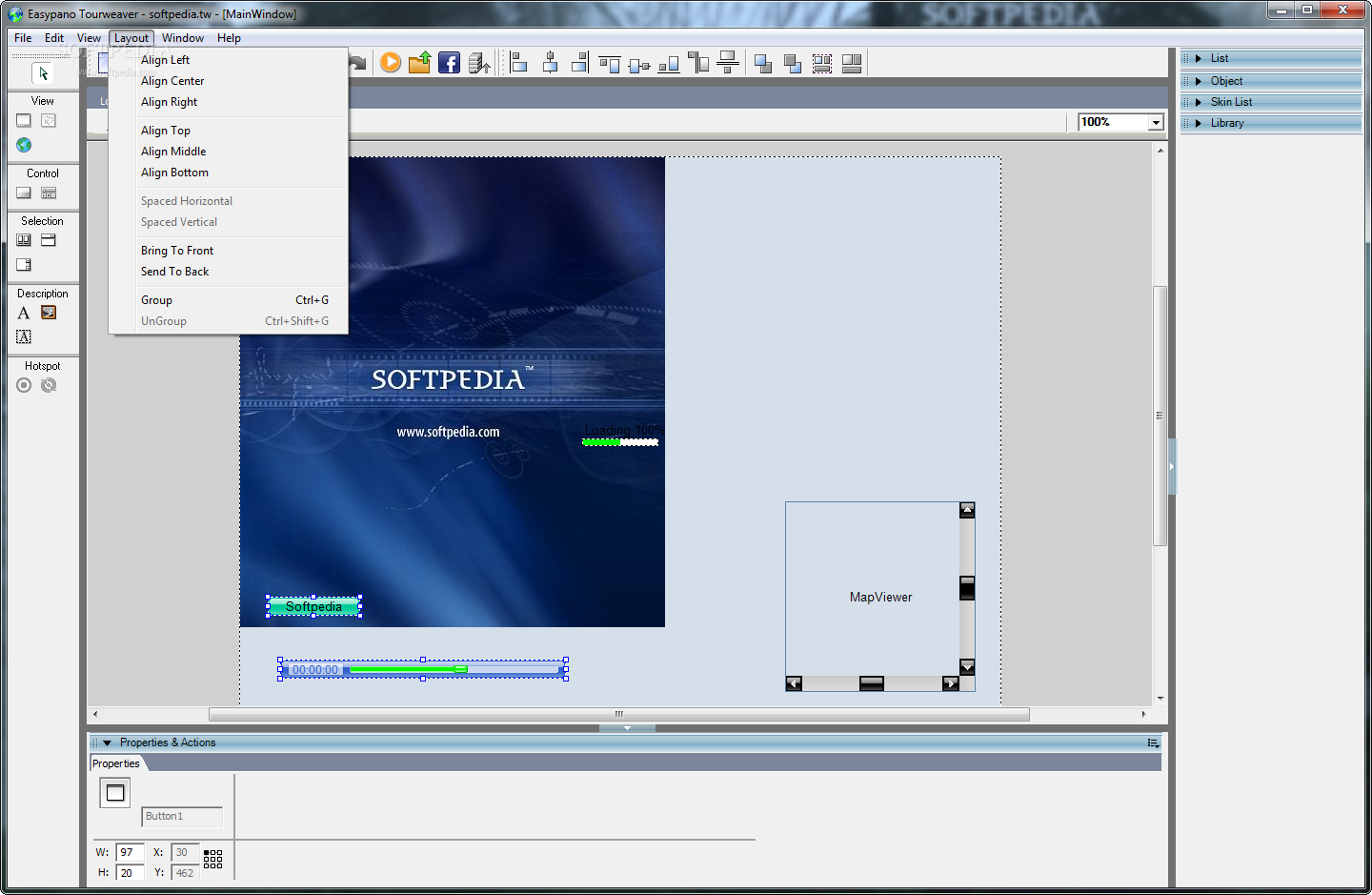Click the Redo arrow in the toolbar
Screen dimensions: 1372x895
tap(357, 63)
